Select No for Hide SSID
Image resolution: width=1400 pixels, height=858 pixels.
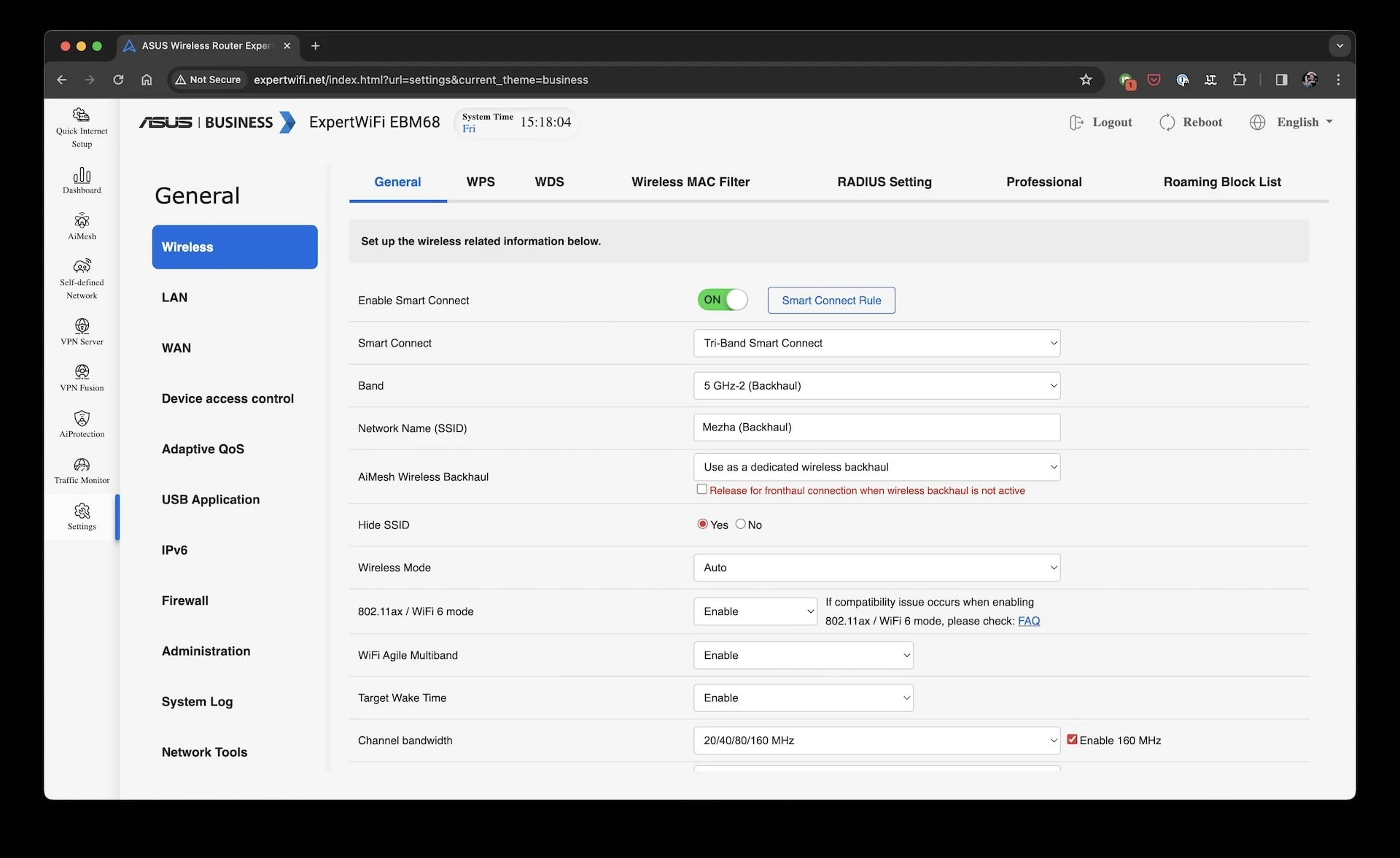(740, 524)
